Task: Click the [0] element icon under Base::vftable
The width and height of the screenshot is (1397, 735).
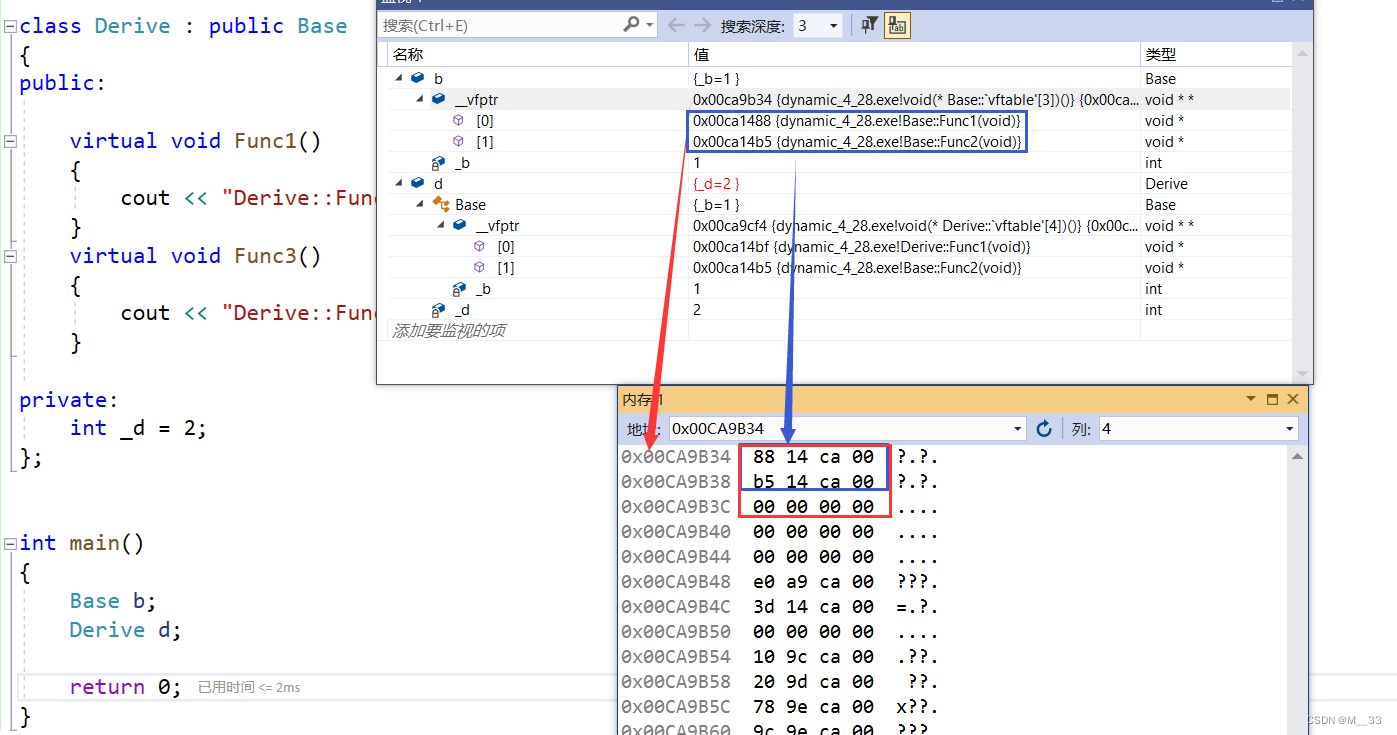Action: pos(458,120)
